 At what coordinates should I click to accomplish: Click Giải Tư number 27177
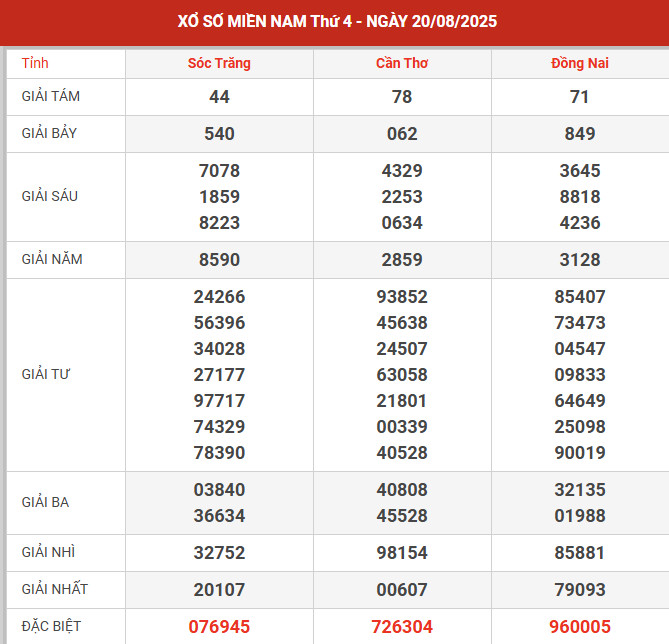point(219,375)
